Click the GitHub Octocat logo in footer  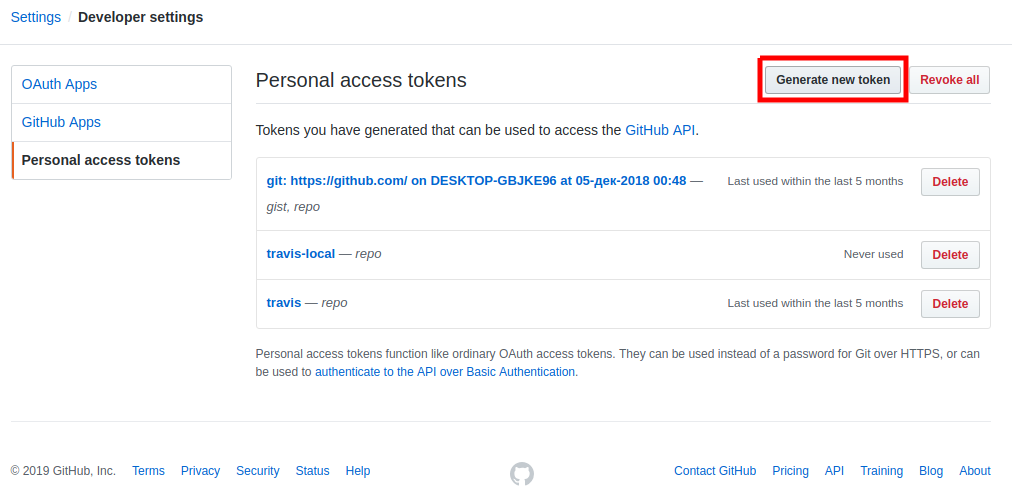[521, 473]
